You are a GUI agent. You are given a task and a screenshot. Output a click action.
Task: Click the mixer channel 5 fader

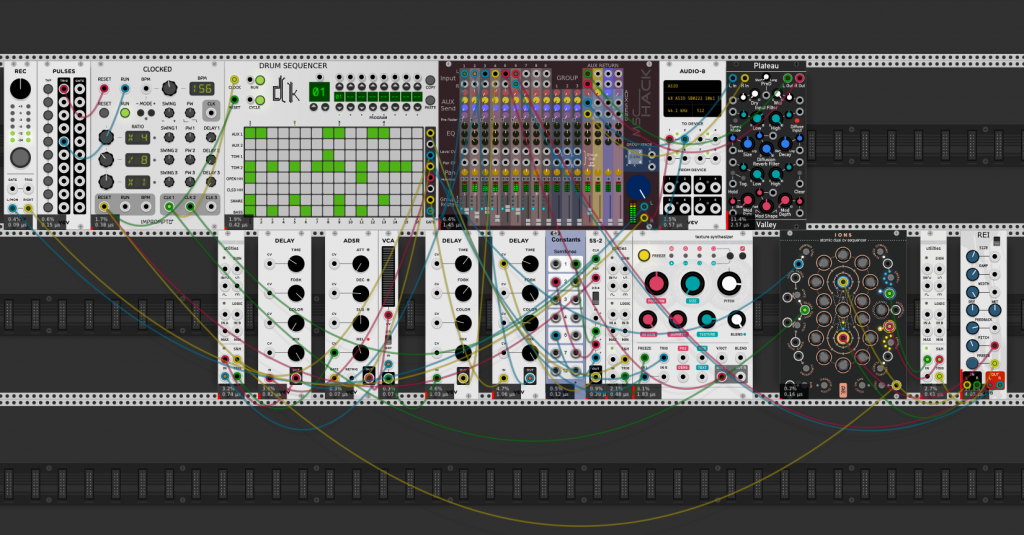(x=506, y=208)
